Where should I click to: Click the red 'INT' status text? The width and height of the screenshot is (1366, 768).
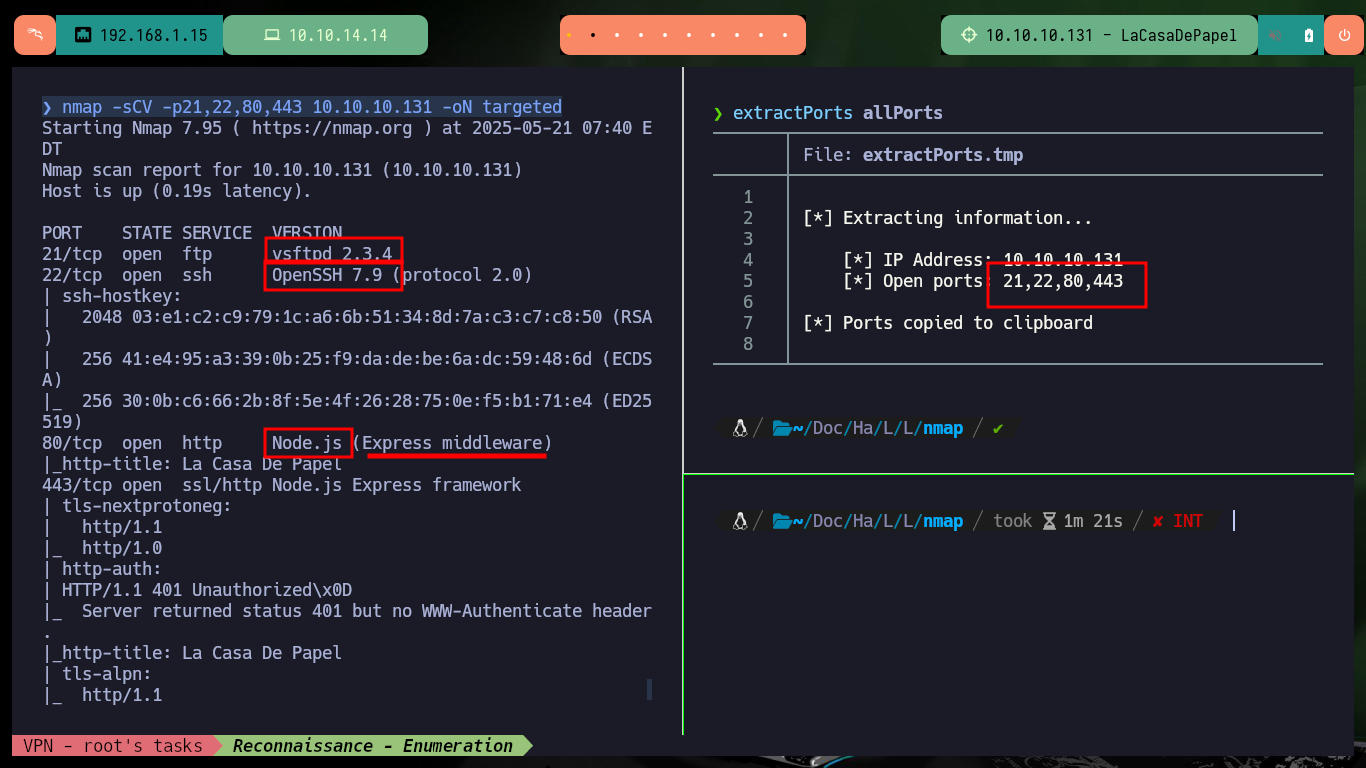coord(1188,521)
